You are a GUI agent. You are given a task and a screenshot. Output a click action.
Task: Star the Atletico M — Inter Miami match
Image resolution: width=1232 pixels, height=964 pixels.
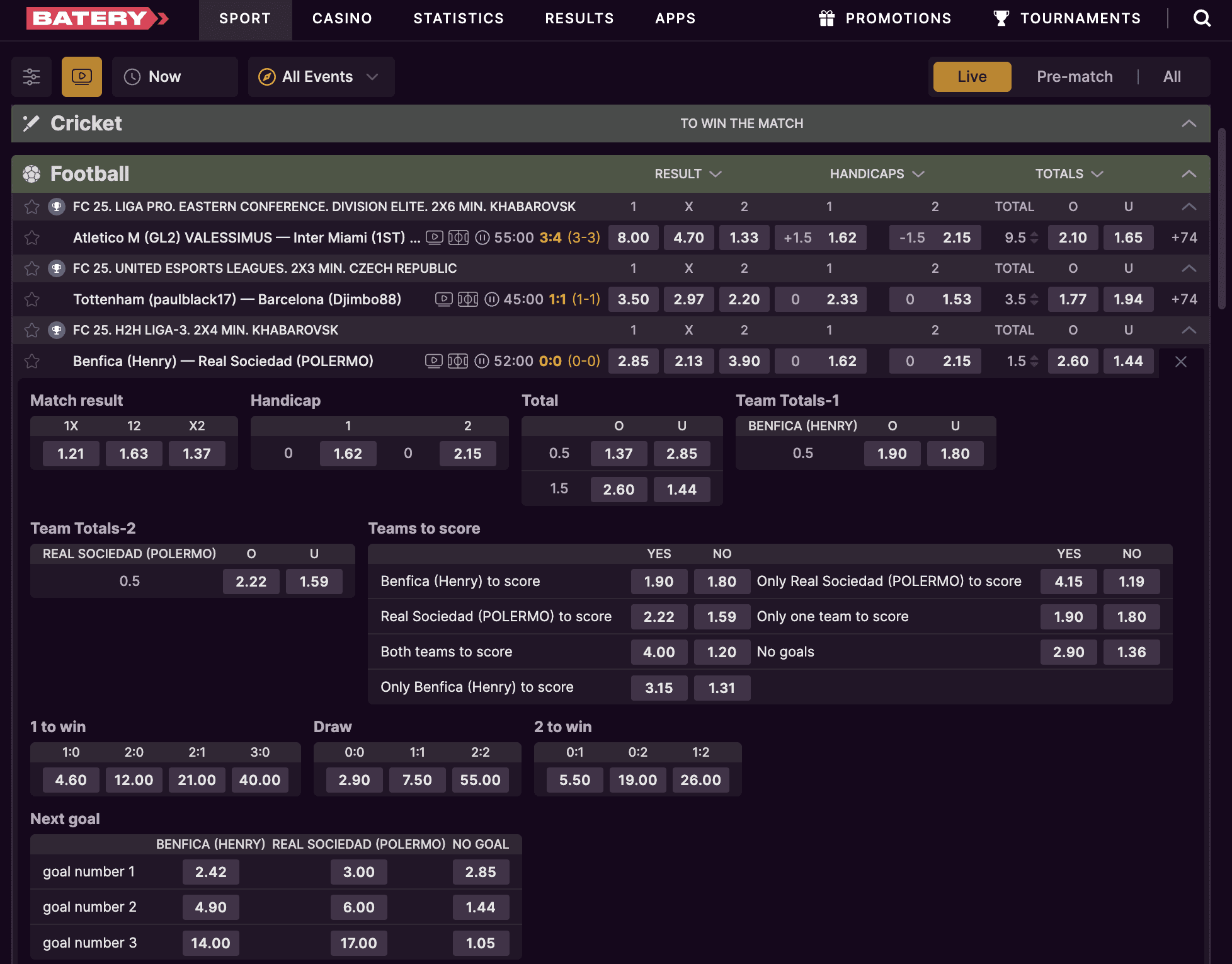point(31,238)
